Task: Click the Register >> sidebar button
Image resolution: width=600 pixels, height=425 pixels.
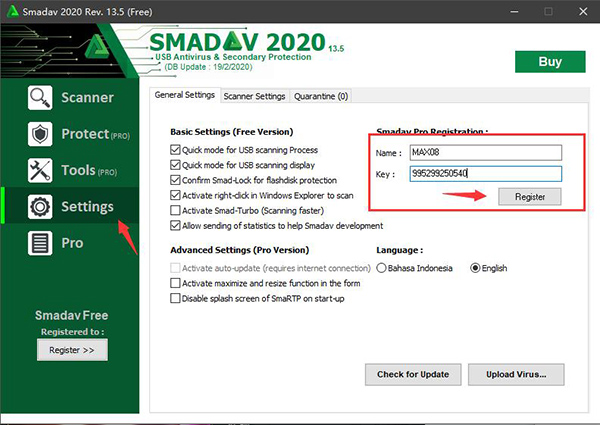Action: click(x=72, y=350)
